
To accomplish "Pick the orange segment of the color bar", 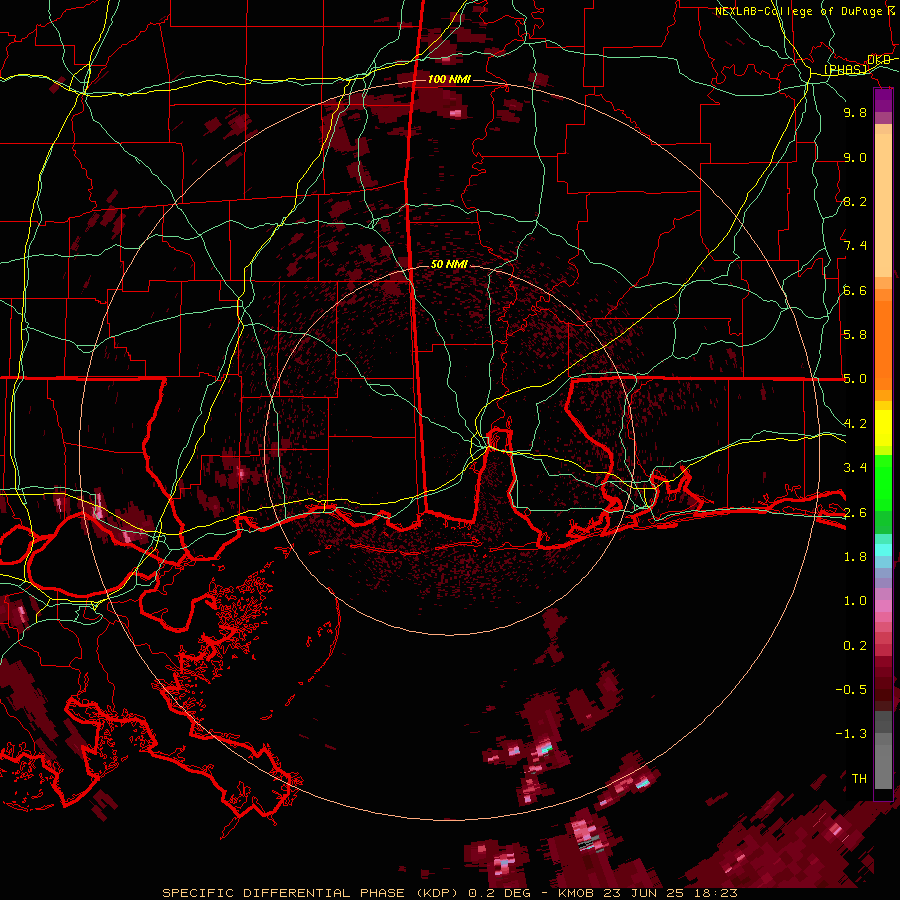I will coord(883,344).
